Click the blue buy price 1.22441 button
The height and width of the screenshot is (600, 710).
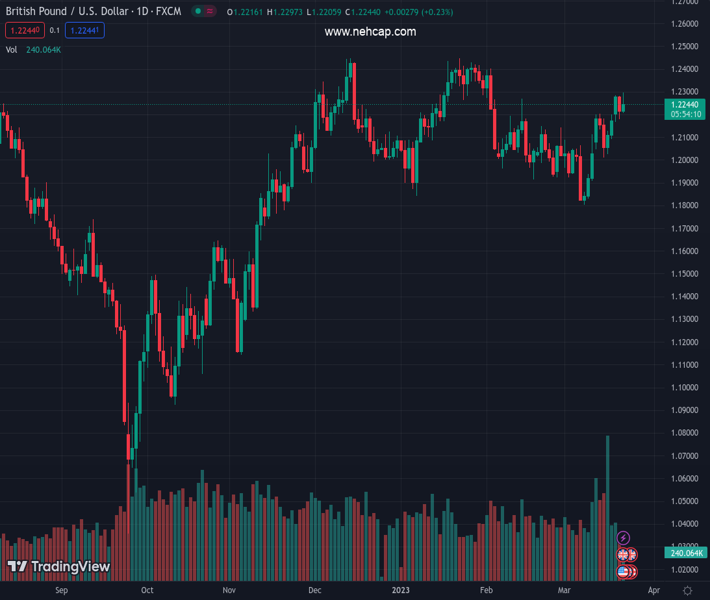(85, 31)
